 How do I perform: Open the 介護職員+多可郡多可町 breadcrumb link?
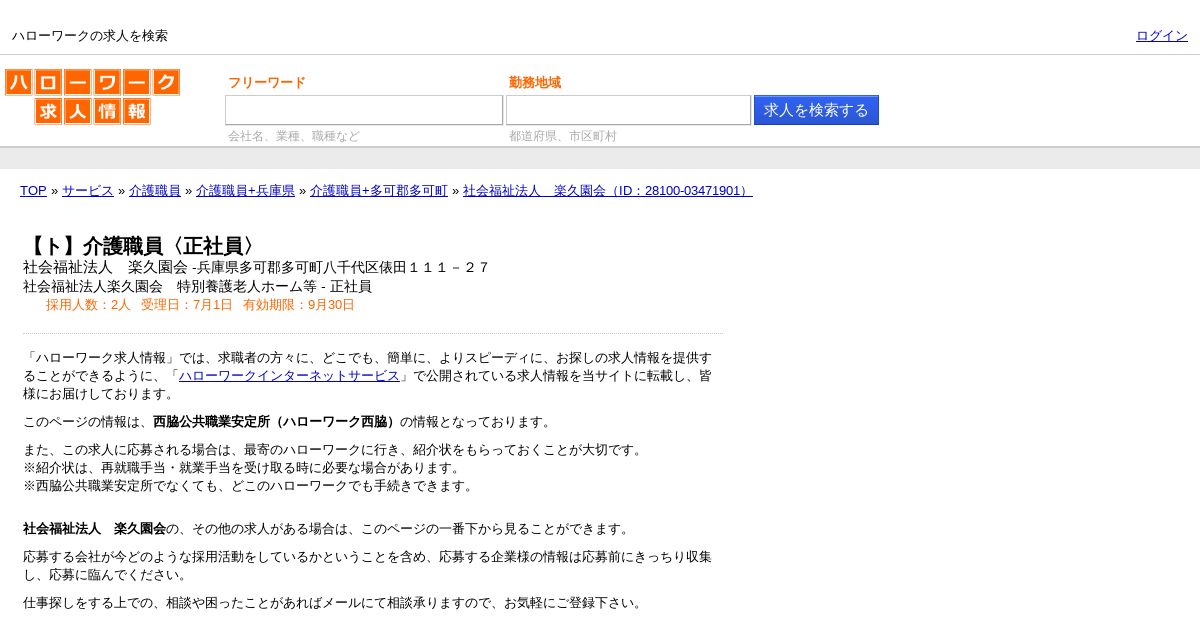click(379, 191)
